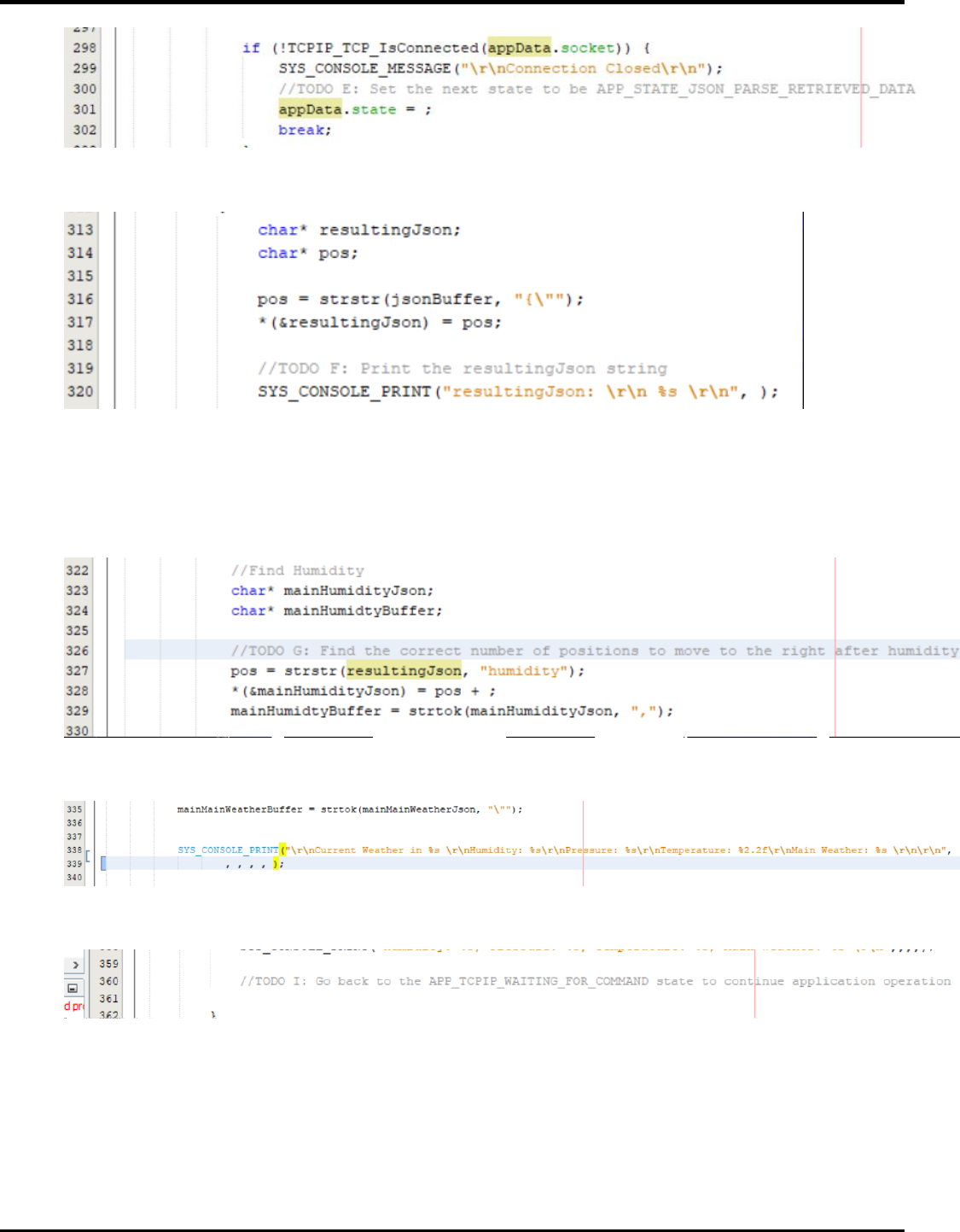Click the mainMainWeatherBuffer strtok line

(x=350, y=809)
